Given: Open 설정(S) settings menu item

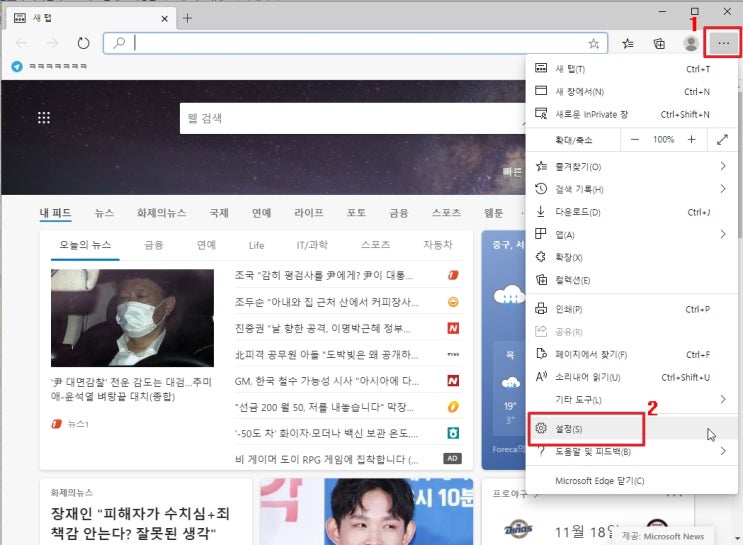Looking at the screenshot, I should (631, 429).
